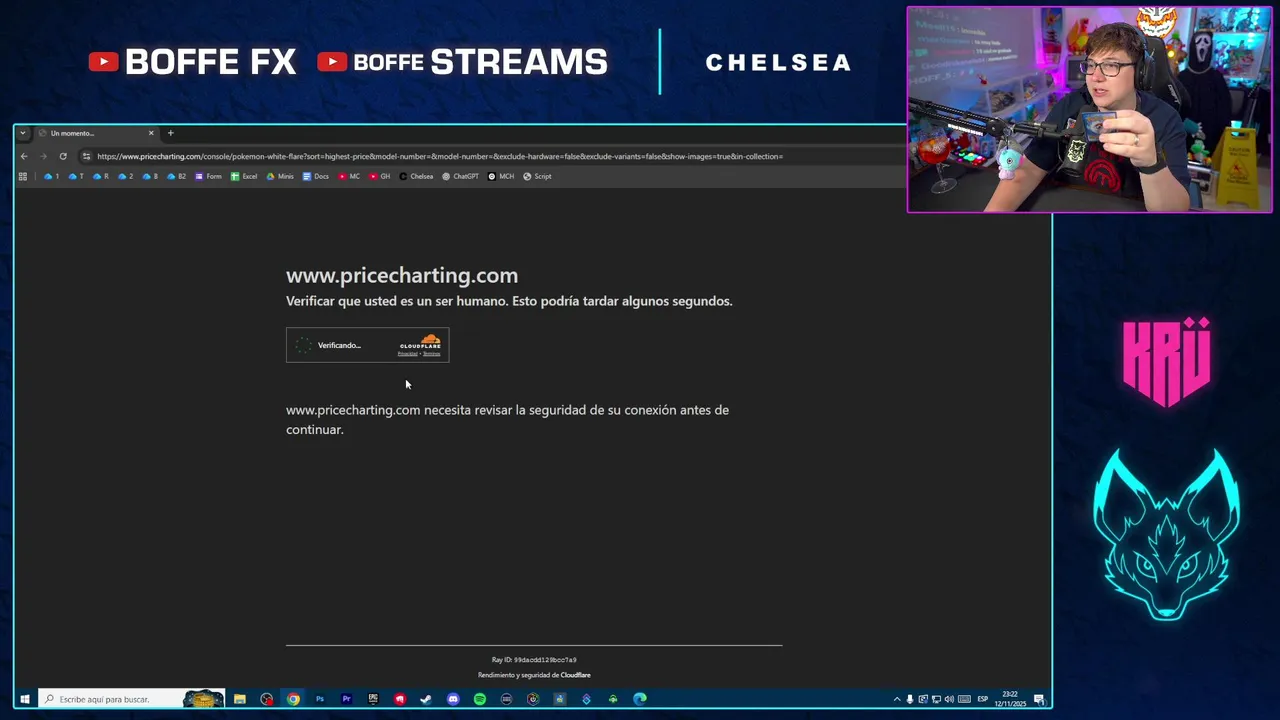This screenshot has width=1280, height=720.
Task: Click the 'www.pricecharting.com' heading text
Action: [402, 275]
